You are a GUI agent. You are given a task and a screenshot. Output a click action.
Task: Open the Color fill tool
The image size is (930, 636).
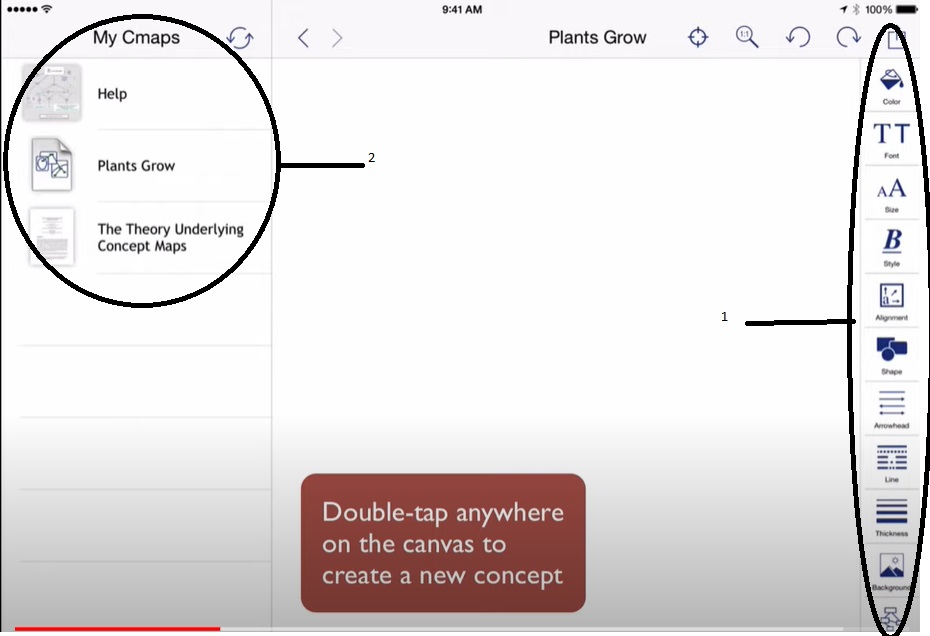[x=891, y=82]
